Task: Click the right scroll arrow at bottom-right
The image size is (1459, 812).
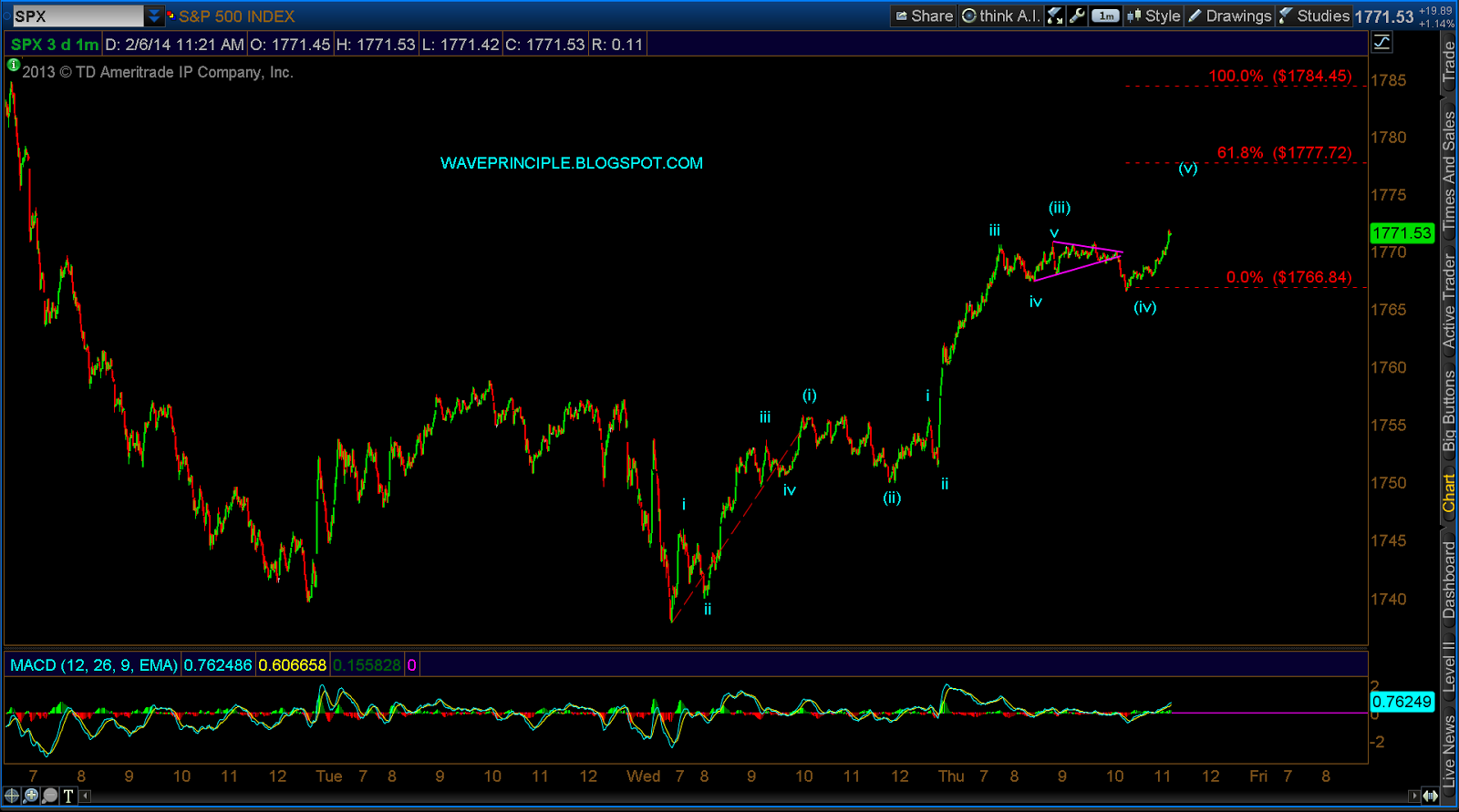Action: coord(1414,796)
